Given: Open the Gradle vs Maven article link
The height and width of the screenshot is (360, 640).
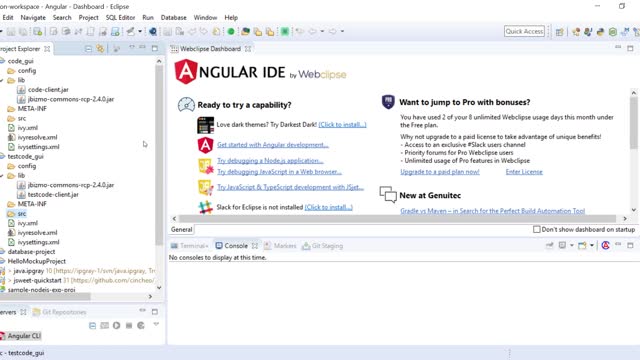Looking at the screenshot, I should (492, 211).
